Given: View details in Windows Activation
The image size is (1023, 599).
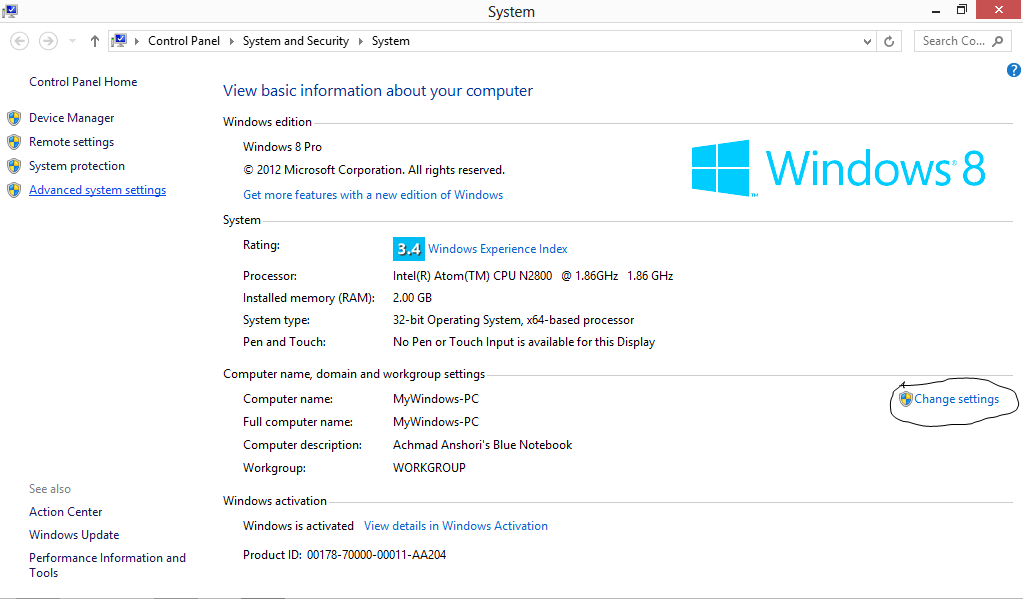Looking at the screenshot, I should coord(456,526).
